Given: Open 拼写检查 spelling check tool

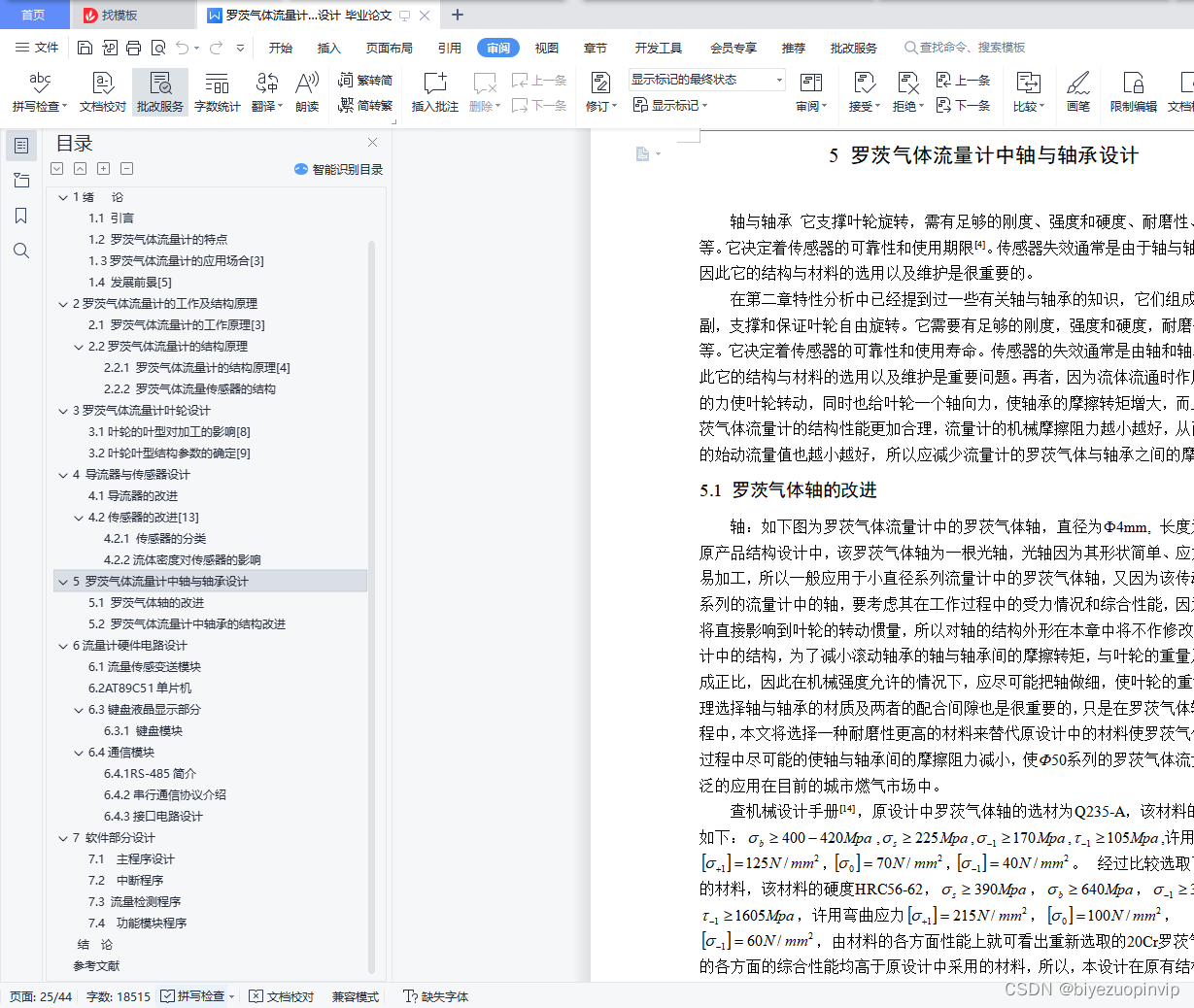Looking at the screenshot, I should click(40, 92).
